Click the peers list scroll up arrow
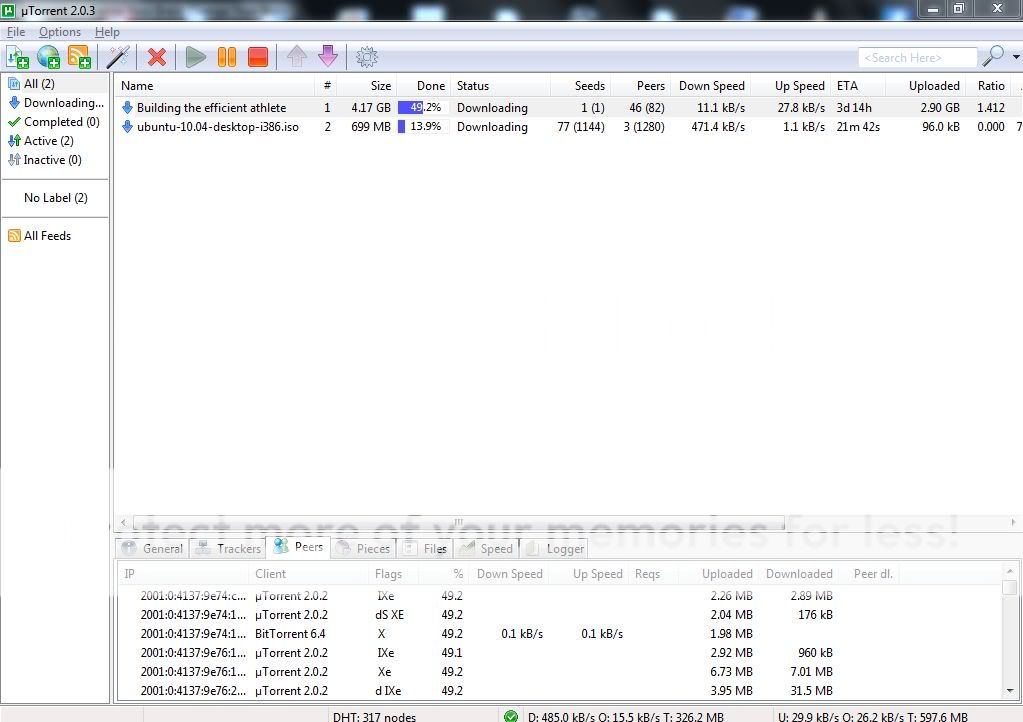 coord(1010,571)
